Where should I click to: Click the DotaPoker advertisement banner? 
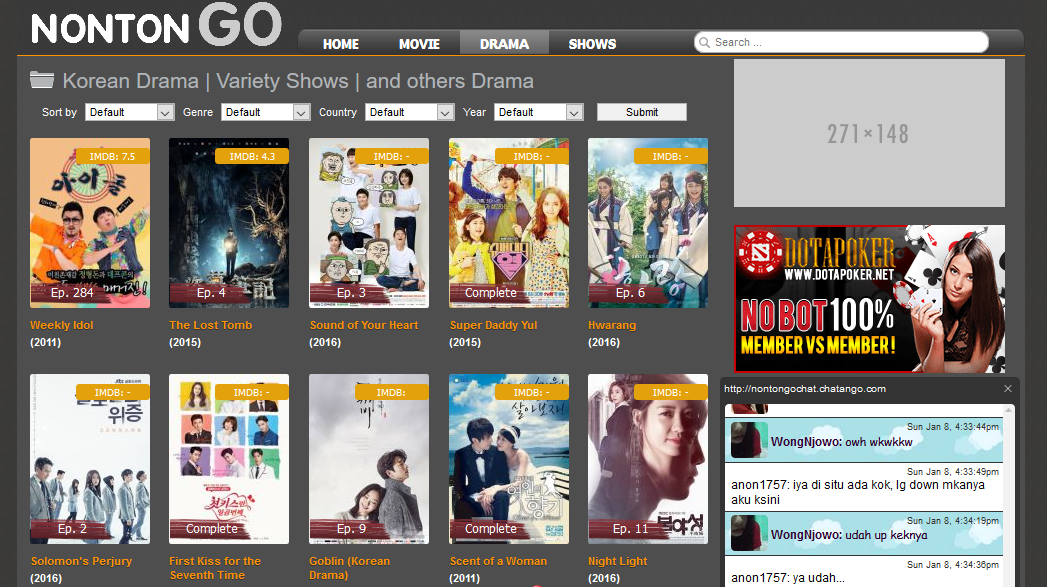coord(869,299)
